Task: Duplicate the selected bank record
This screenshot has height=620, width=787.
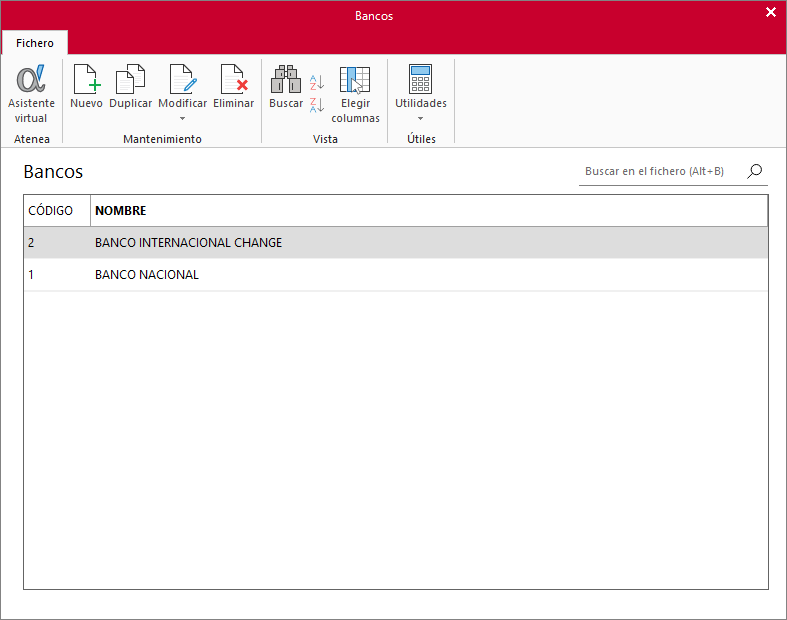Action: pos(130,86)
